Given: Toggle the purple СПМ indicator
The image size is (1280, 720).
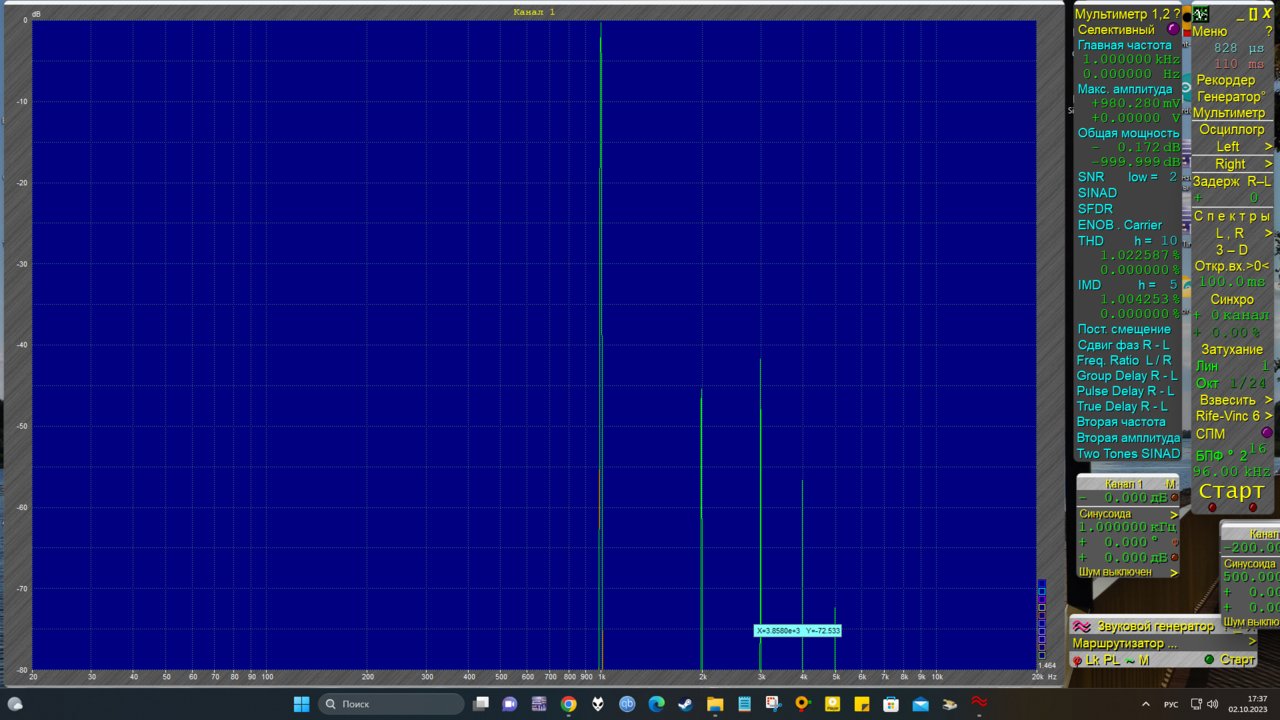Looking at the screenshot, I should pyautogui.click(x=1266, y=433).
